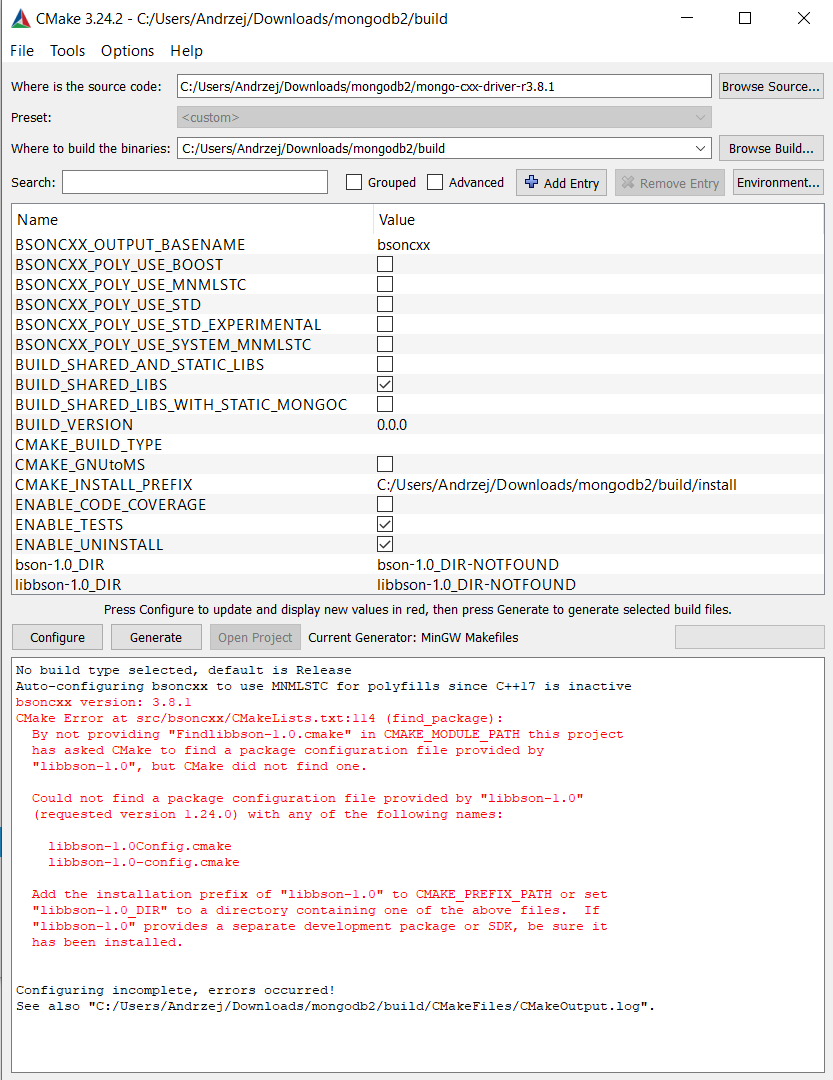833x1080 pixels.
Task: Toggle the Advanced checkbox
Action: point(435,182)
